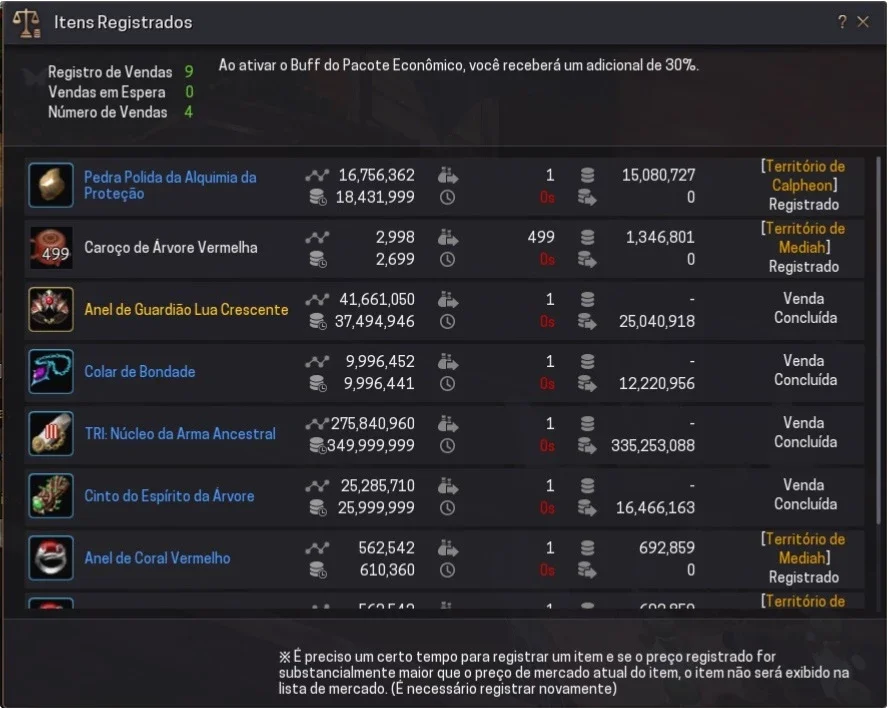The width and height of the screenshot is (889, 709).
Task: Click Registrado status for Caroço de Árvore Vermelha
Action: pos(803,266)
